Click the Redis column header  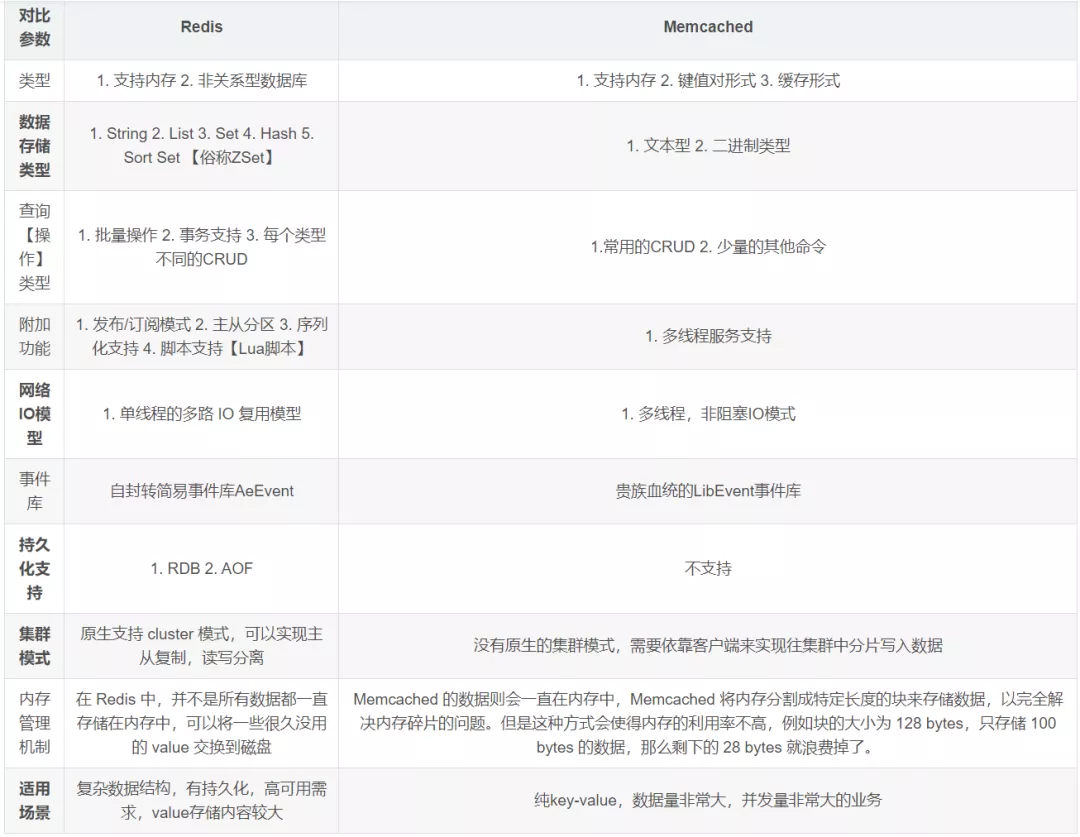[201, 27]
